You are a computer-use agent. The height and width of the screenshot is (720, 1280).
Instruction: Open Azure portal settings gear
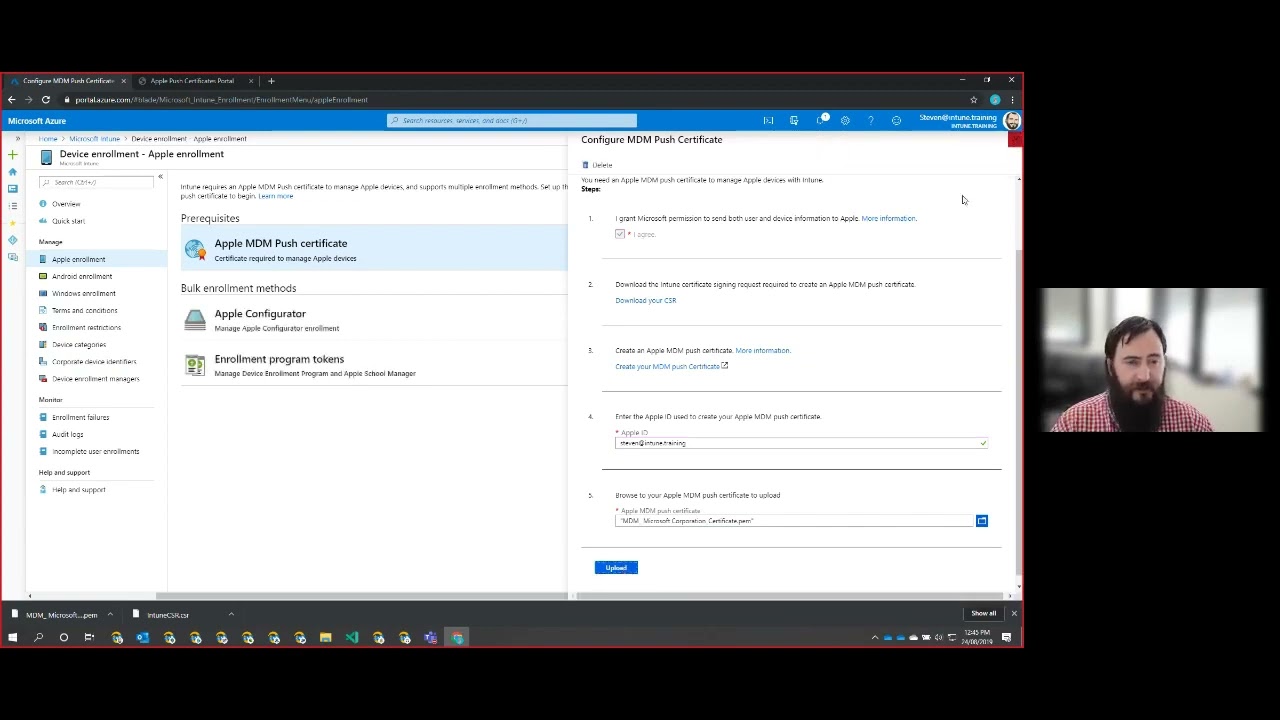point(845,121)
